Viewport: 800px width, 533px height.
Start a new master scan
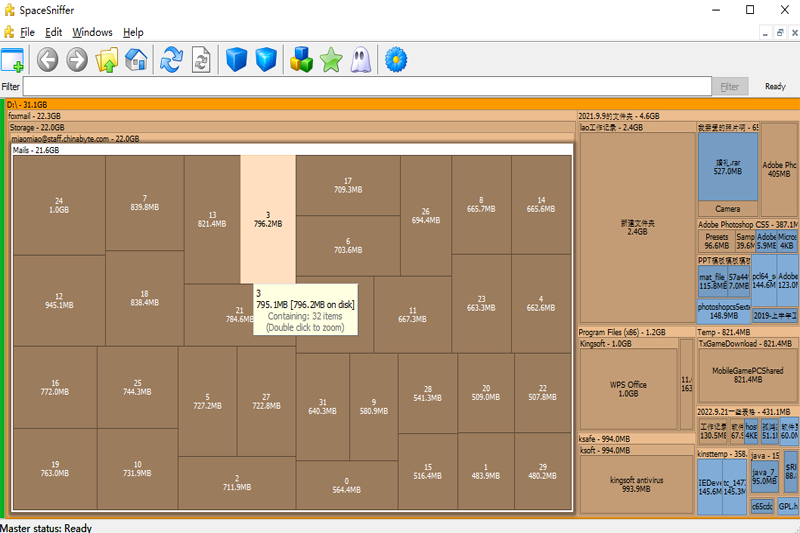[172, 60]
